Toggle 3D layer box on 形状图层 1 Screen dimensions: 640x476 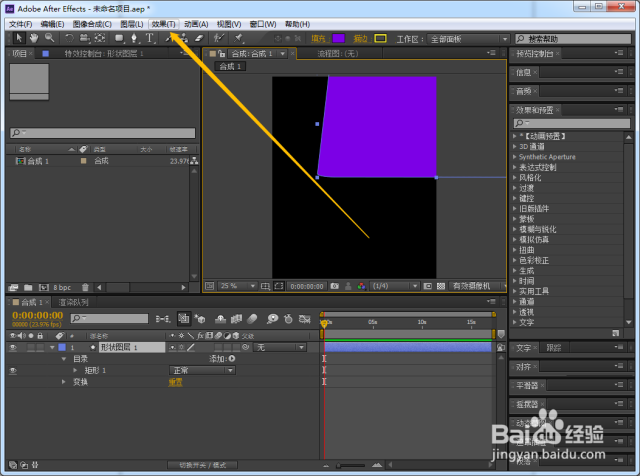pyautogui.click(x=236, y=347)
